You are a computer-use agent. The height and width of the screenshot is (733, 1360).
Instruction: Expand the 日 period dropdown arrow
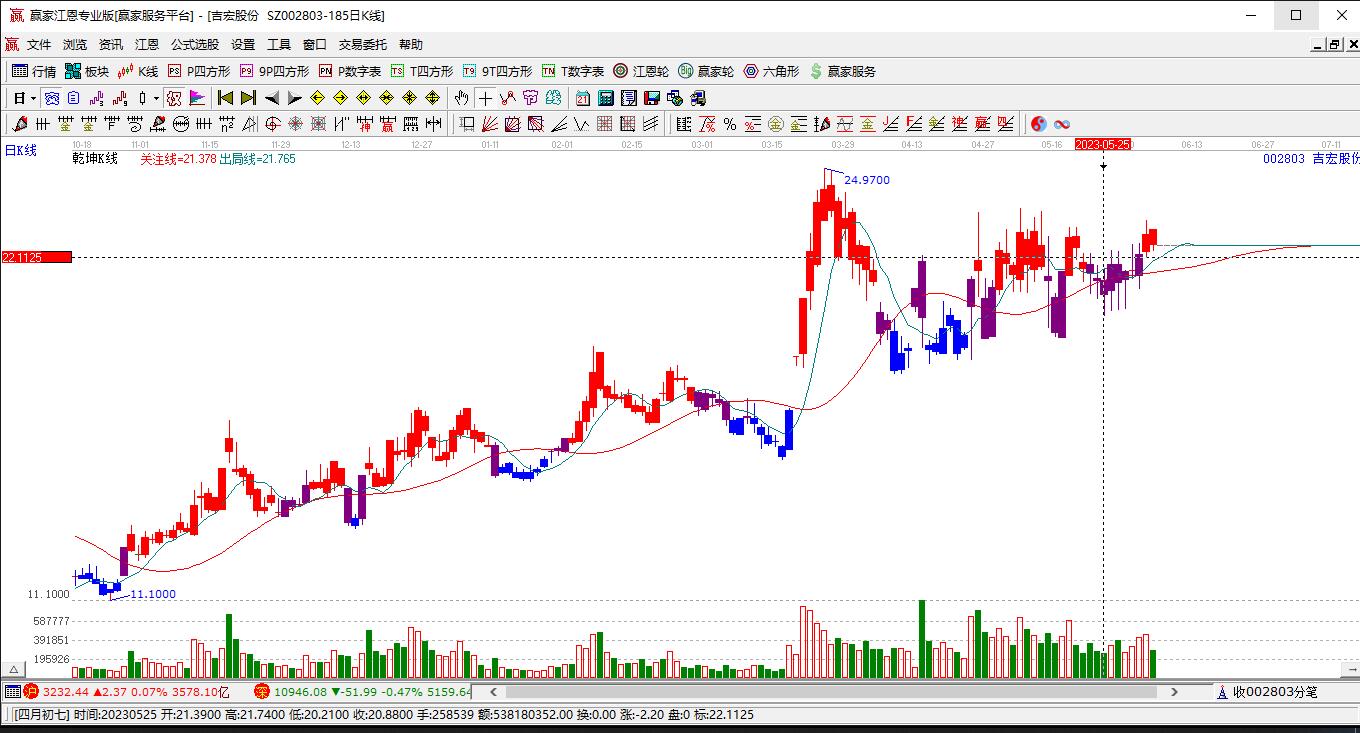[x=33, y=98]
